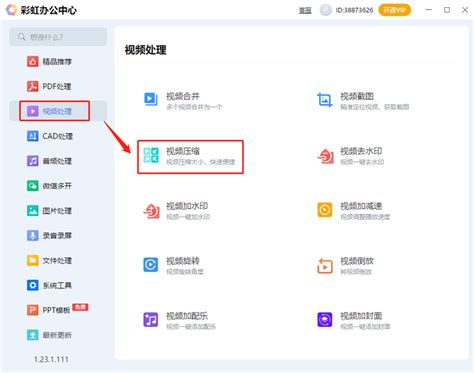Click the 彩虹办公中心 app logo
This screenshot has width=474, height=373.
click(x=11, y=10)
